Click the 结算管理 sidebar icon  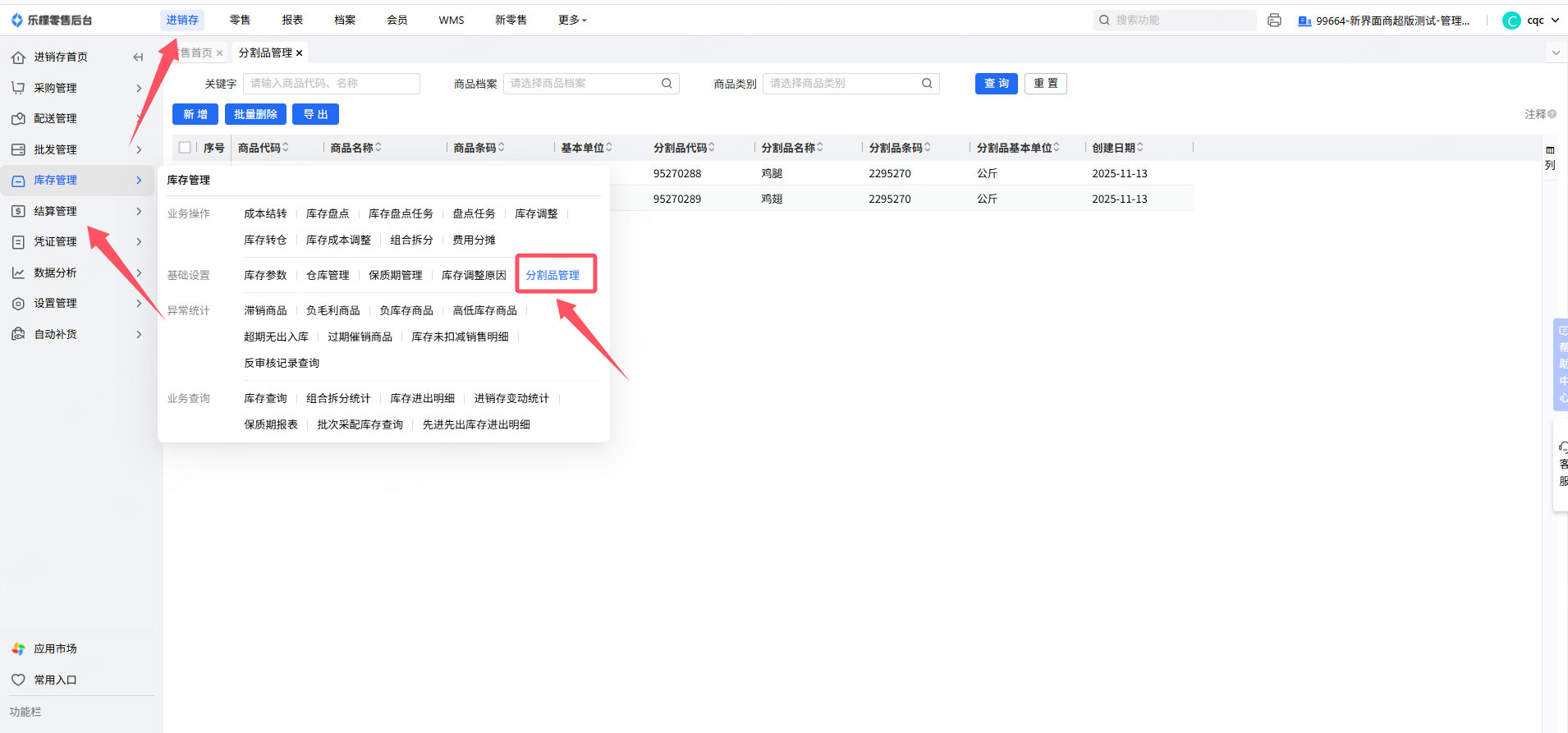coord(18,211)
